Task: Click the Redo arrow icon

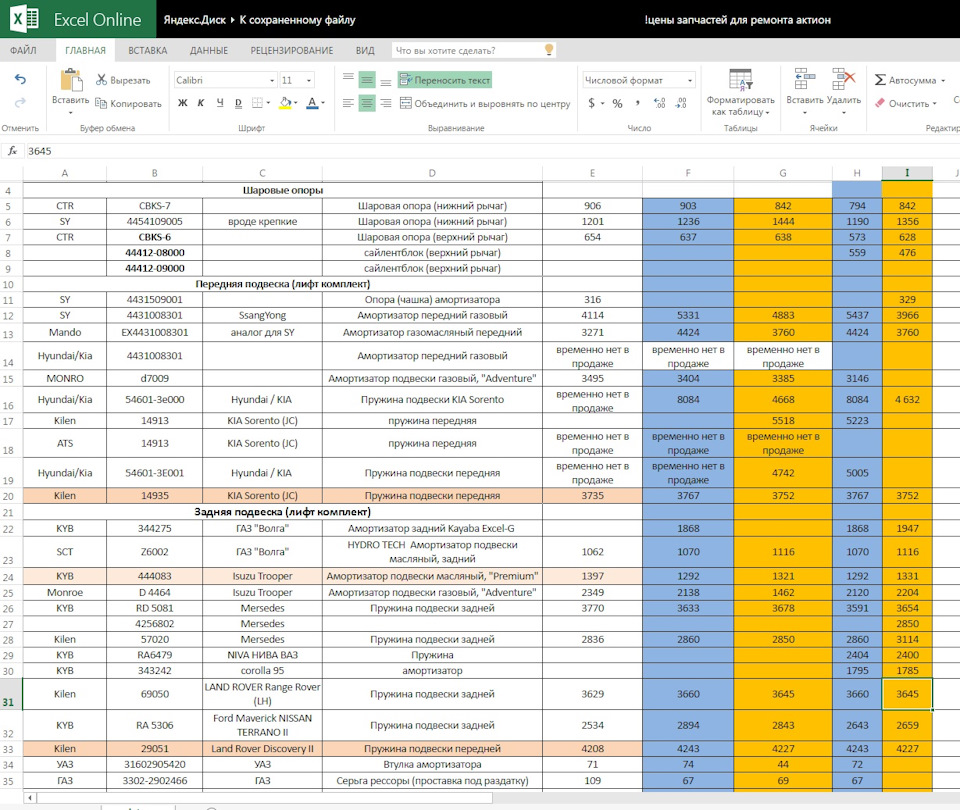Action: click(x=20, y=103)
